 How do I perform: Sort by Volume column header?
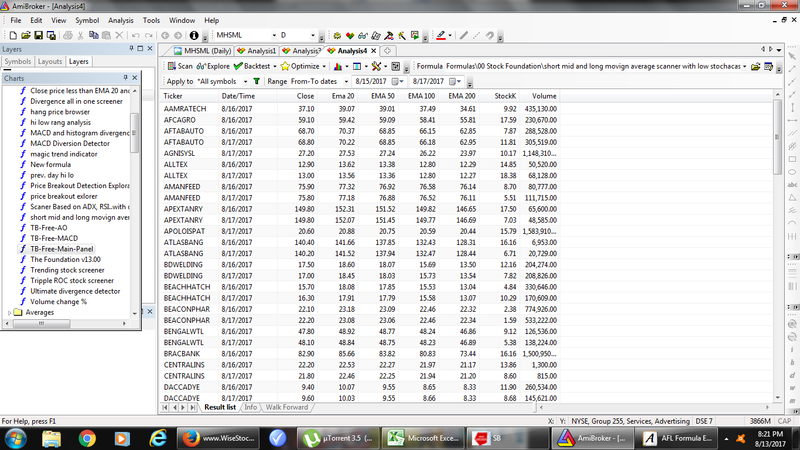[539, 96]
